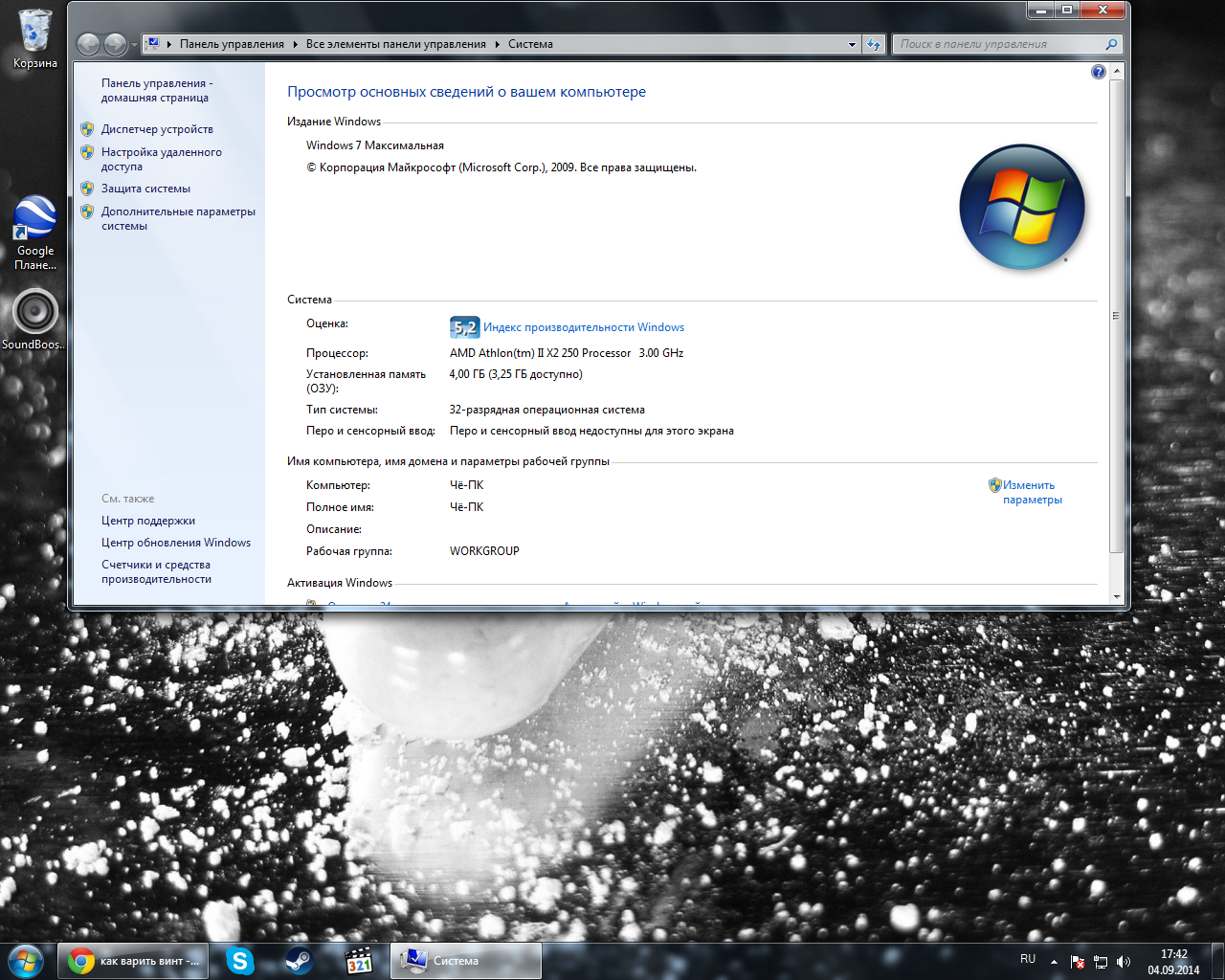Click Чё-ПК in the Полное имя row
1225x980 pixels.
467,507
